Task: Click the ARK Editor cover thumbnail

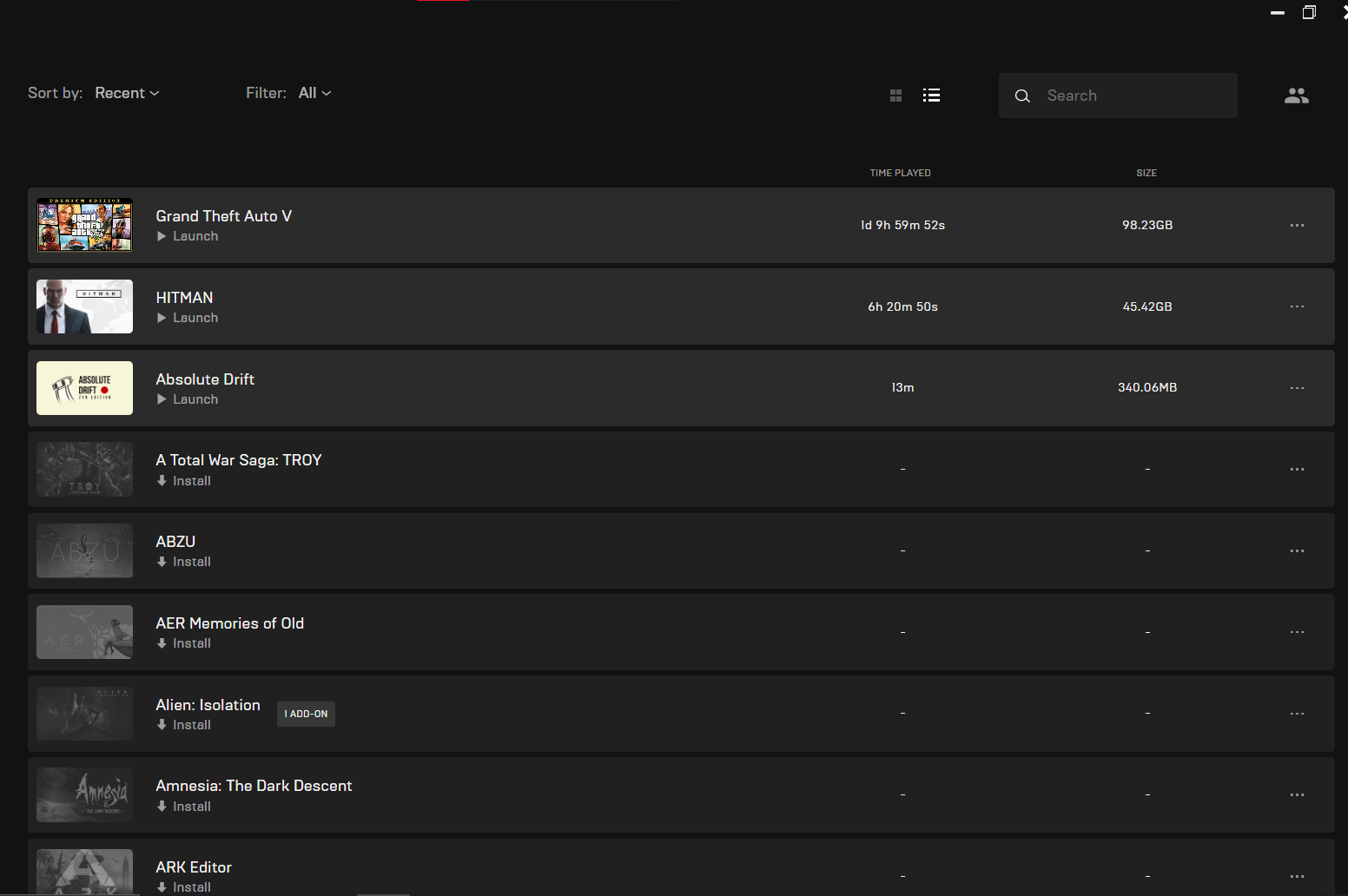Action: [x=84, y=872]
